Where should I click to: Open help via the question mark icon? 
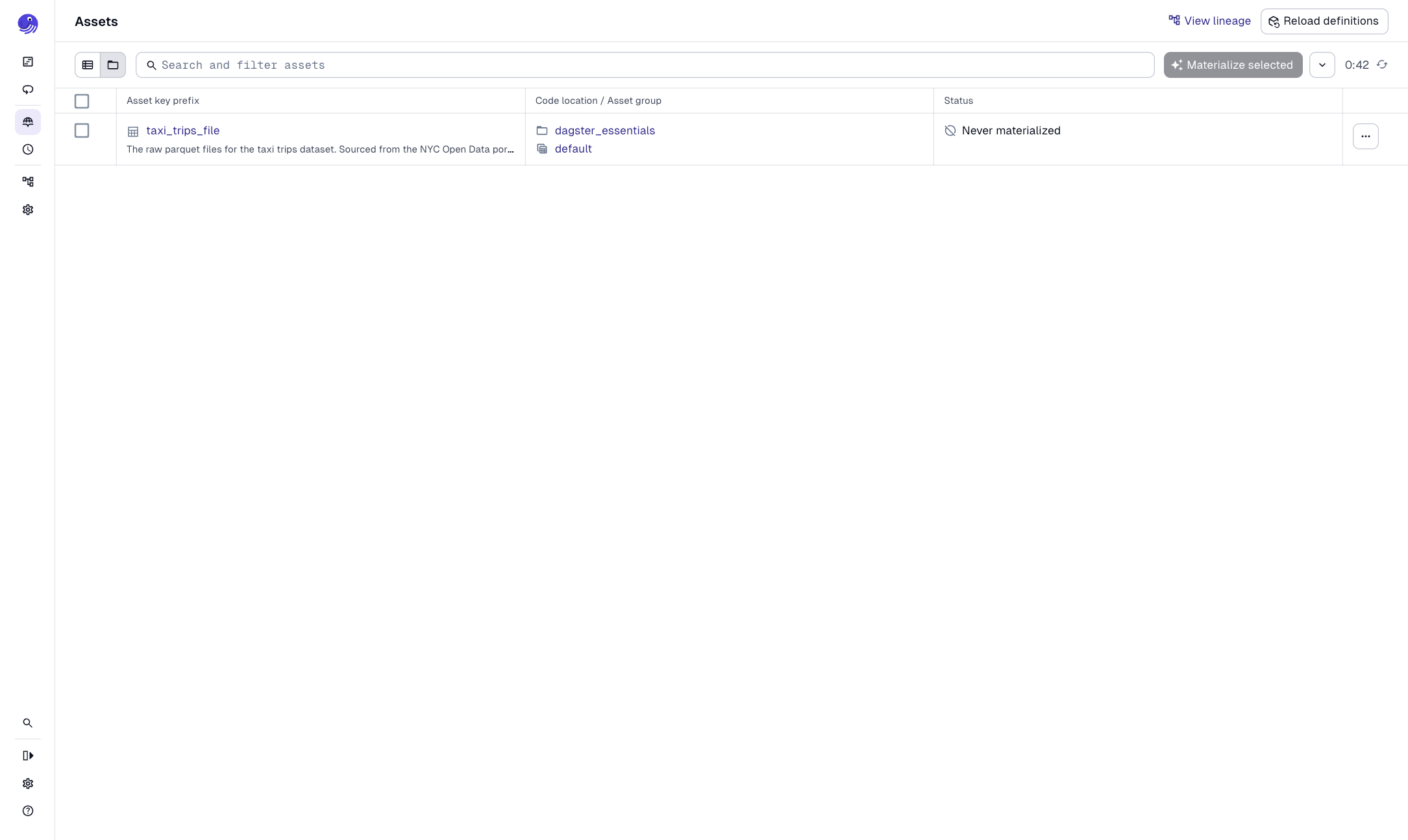28,811
